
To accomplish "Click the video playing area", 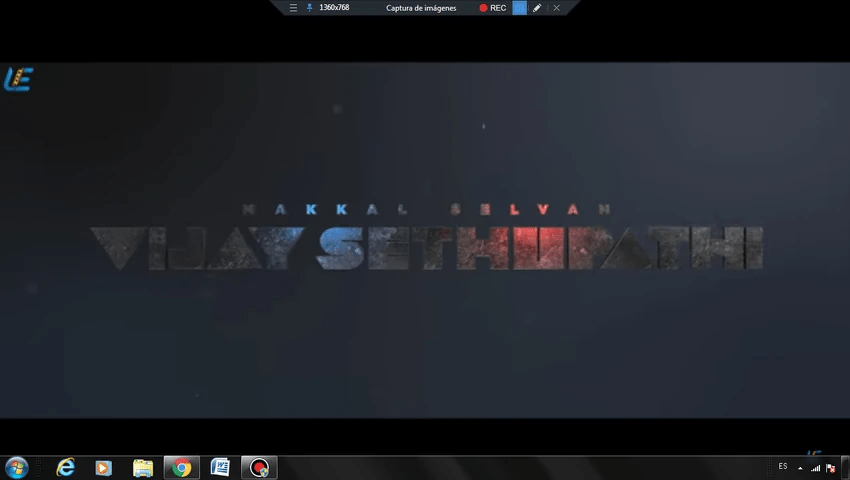I will [x=425, y=240].
